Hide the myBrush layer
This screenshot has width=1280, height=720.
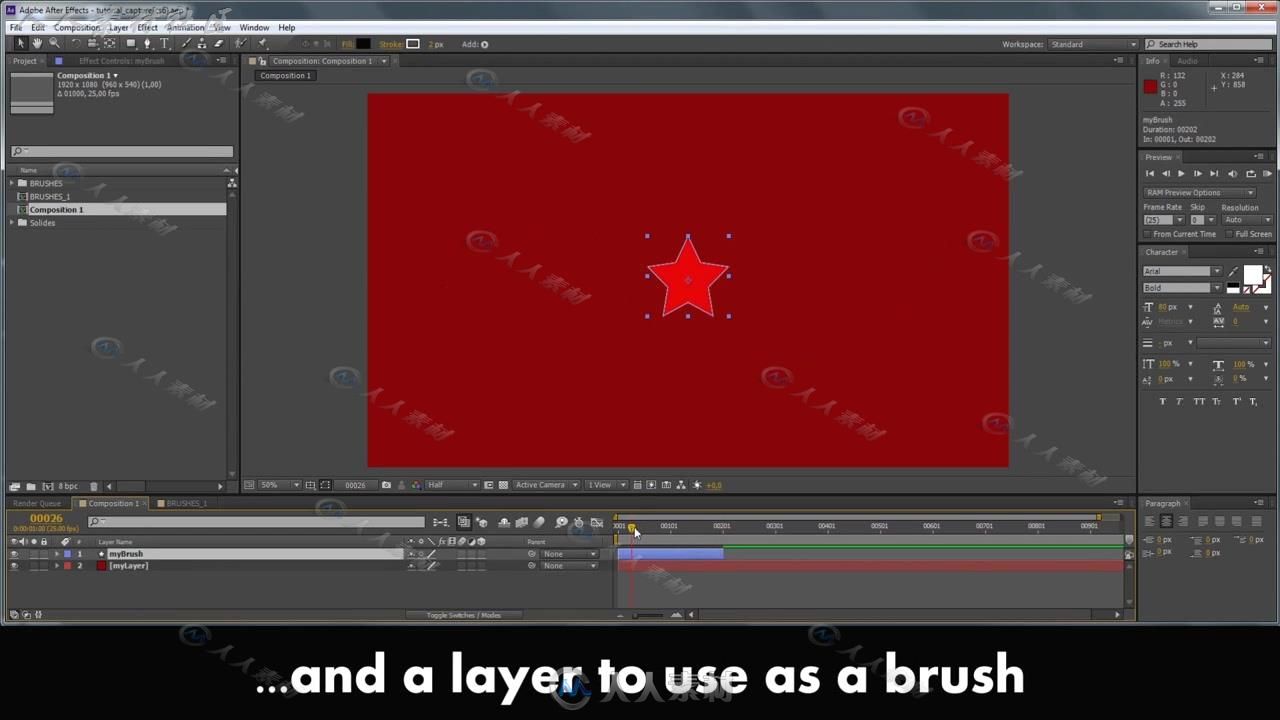point(13,554)
